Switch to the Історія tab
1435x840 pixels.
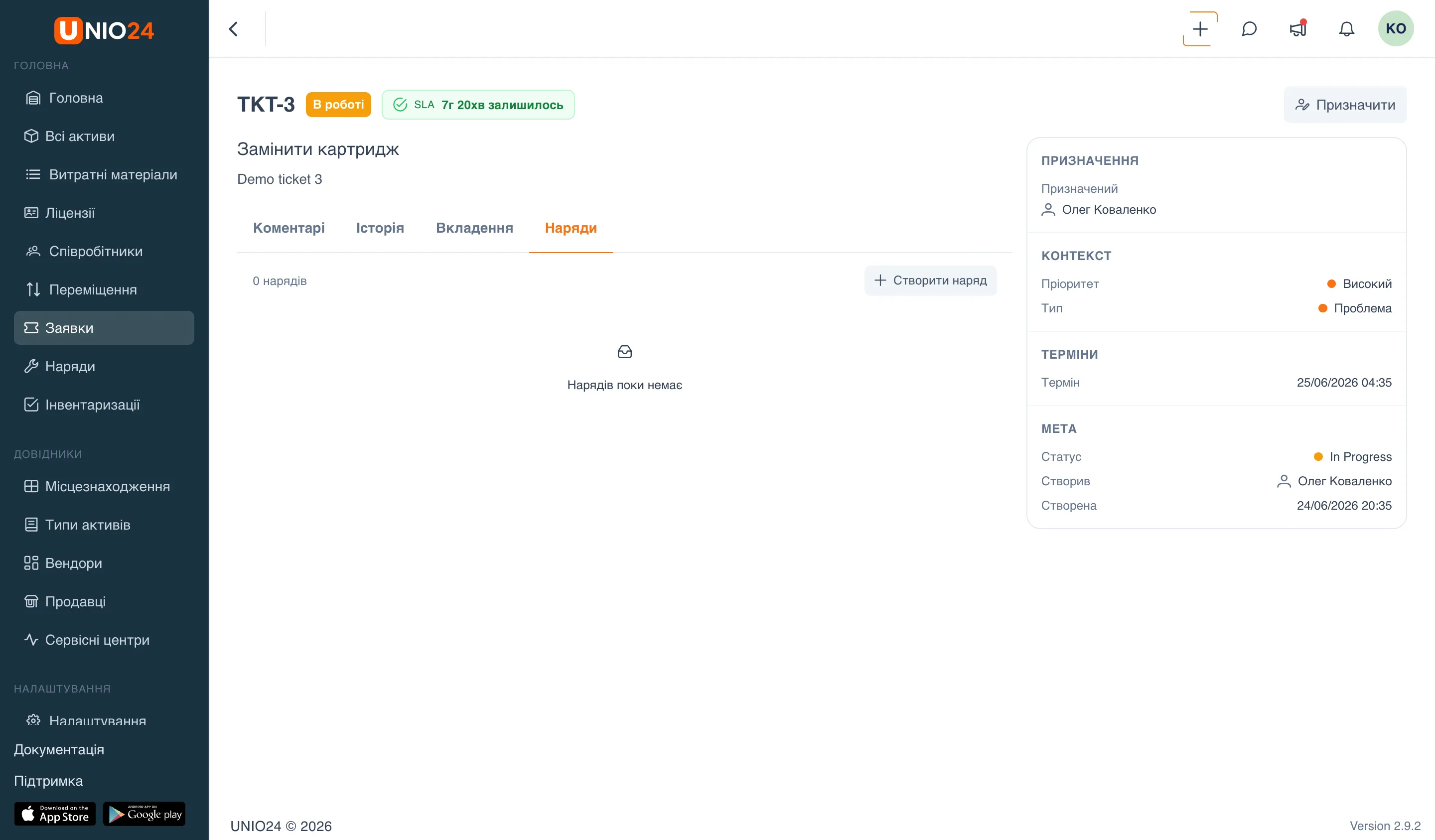tap(380, 228)
